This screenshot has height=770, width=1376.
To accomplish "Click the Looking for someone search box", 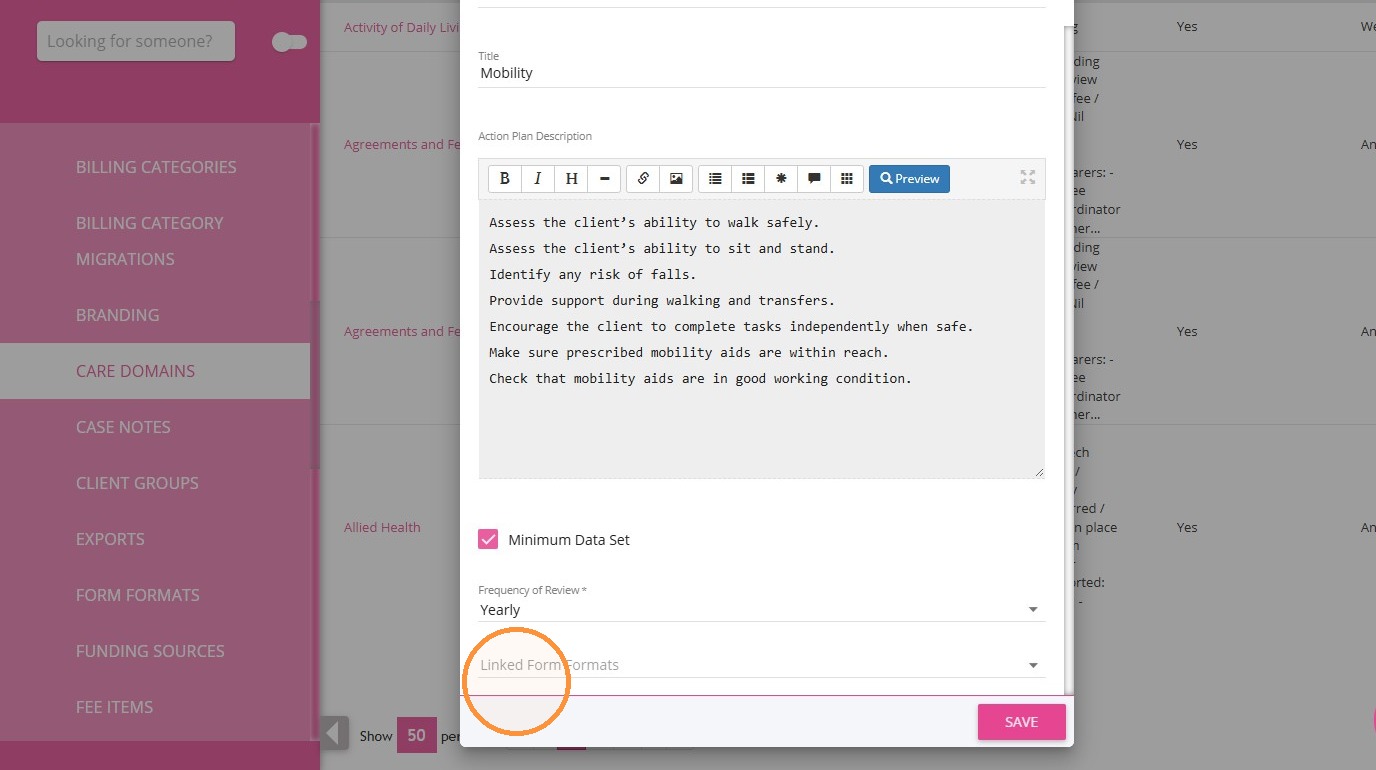I will point(136,41).
